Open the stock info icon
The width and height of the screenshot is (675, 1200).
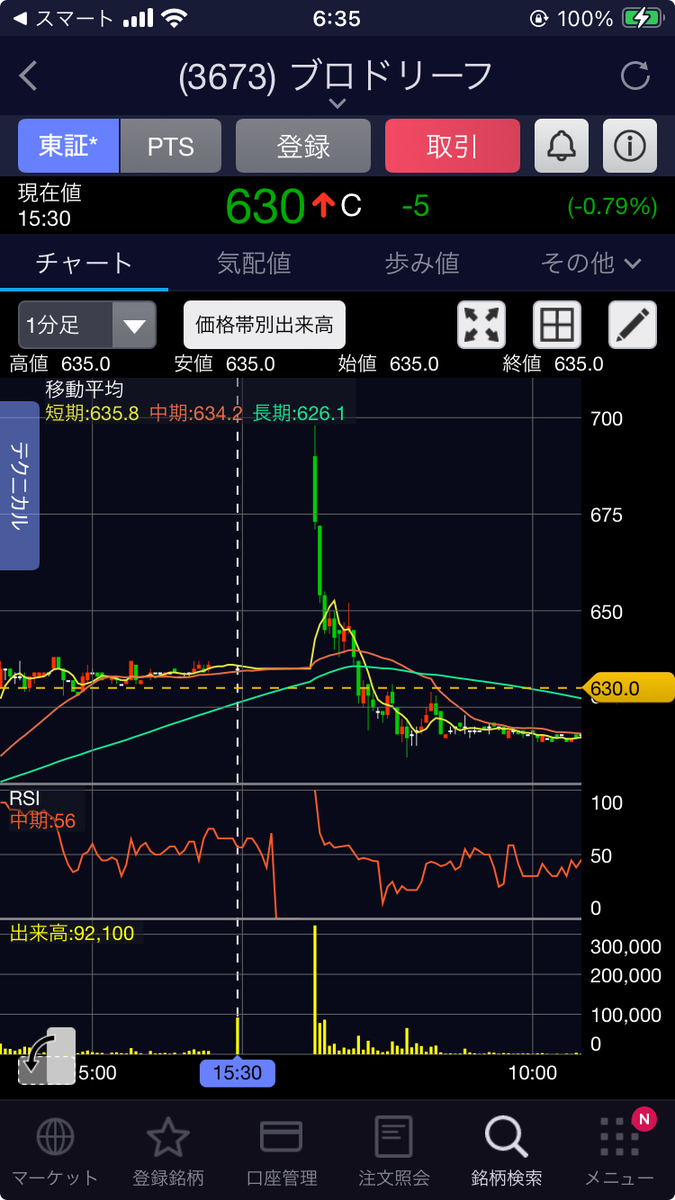(630, 146)
